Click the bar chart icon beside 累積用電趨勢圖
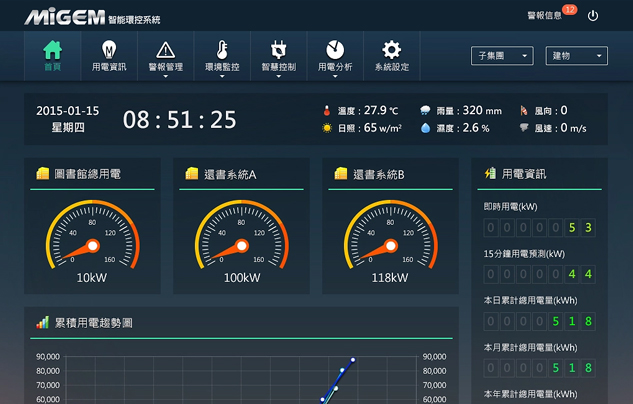 pyautogui.click(x=43, y=323)
